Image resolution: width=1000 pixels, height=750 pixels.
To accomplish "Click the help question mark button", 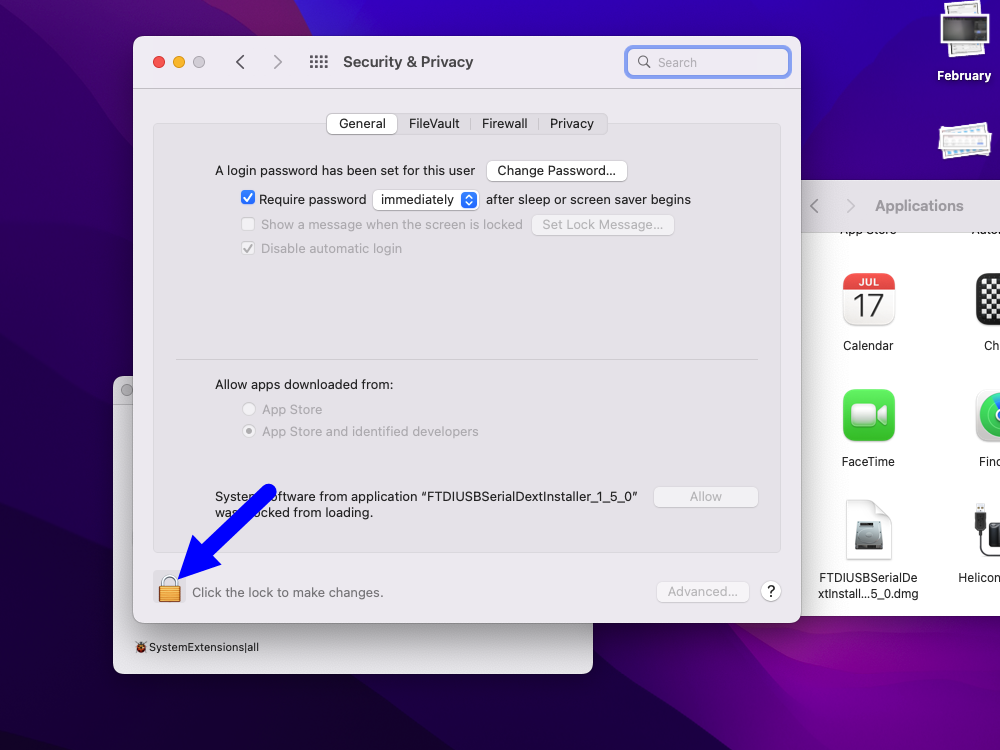I will coord(770,591).
